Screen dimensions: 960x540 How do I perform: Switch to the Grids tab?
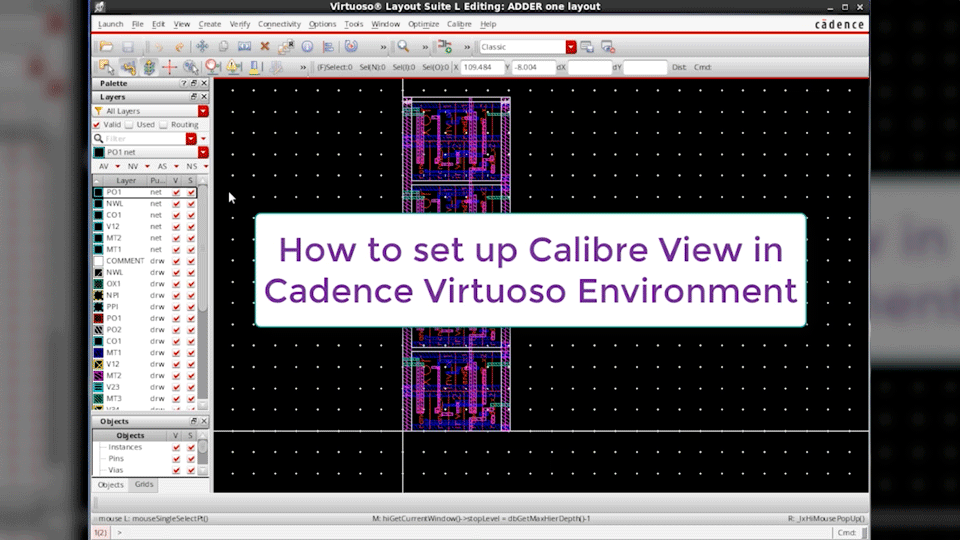pyautogui.click(x=144, y=484)
